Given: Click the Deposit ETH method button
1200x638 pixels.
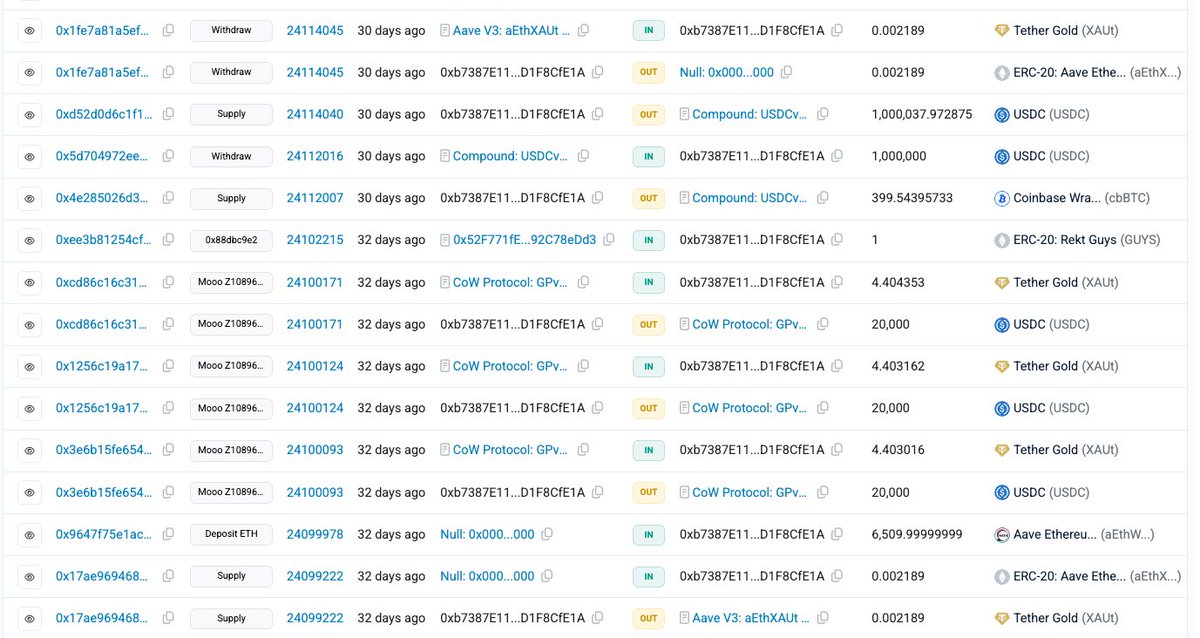Looking at the screenshot, I should [231, 535].
